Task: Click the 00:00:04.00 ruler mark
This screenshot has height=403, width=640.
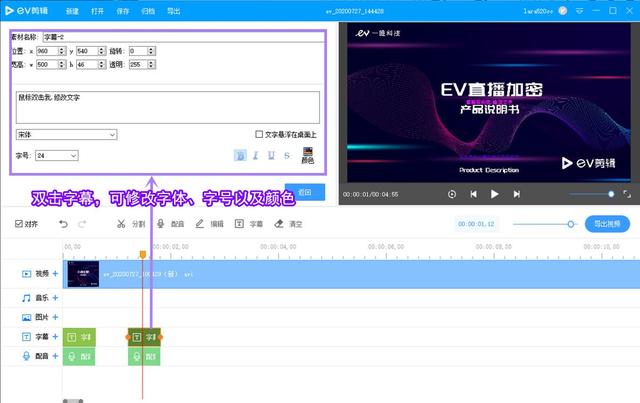Action: tap(278, 247)
